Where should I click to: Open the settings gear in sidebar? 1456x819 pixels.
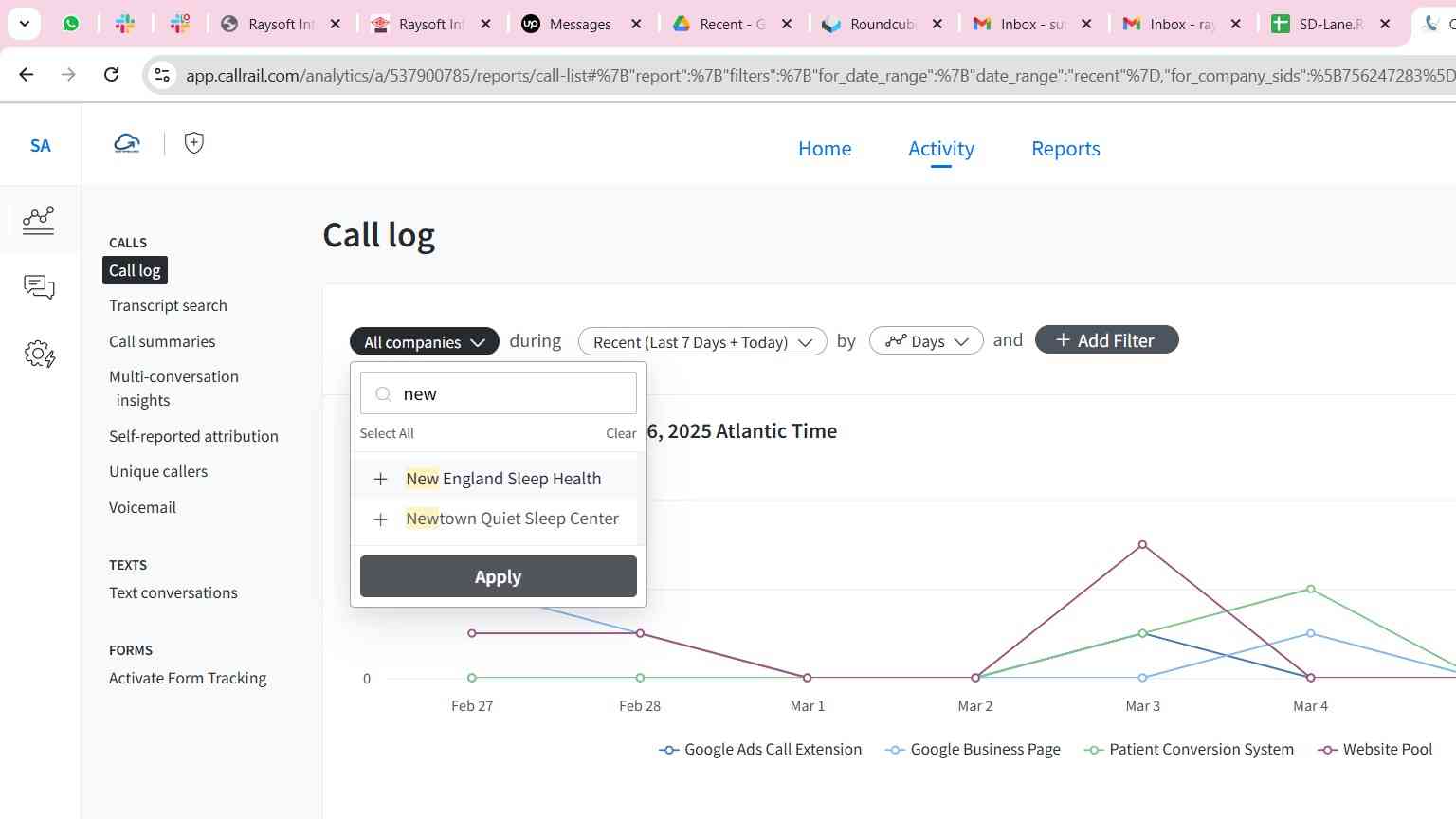[x=39, y=355]
